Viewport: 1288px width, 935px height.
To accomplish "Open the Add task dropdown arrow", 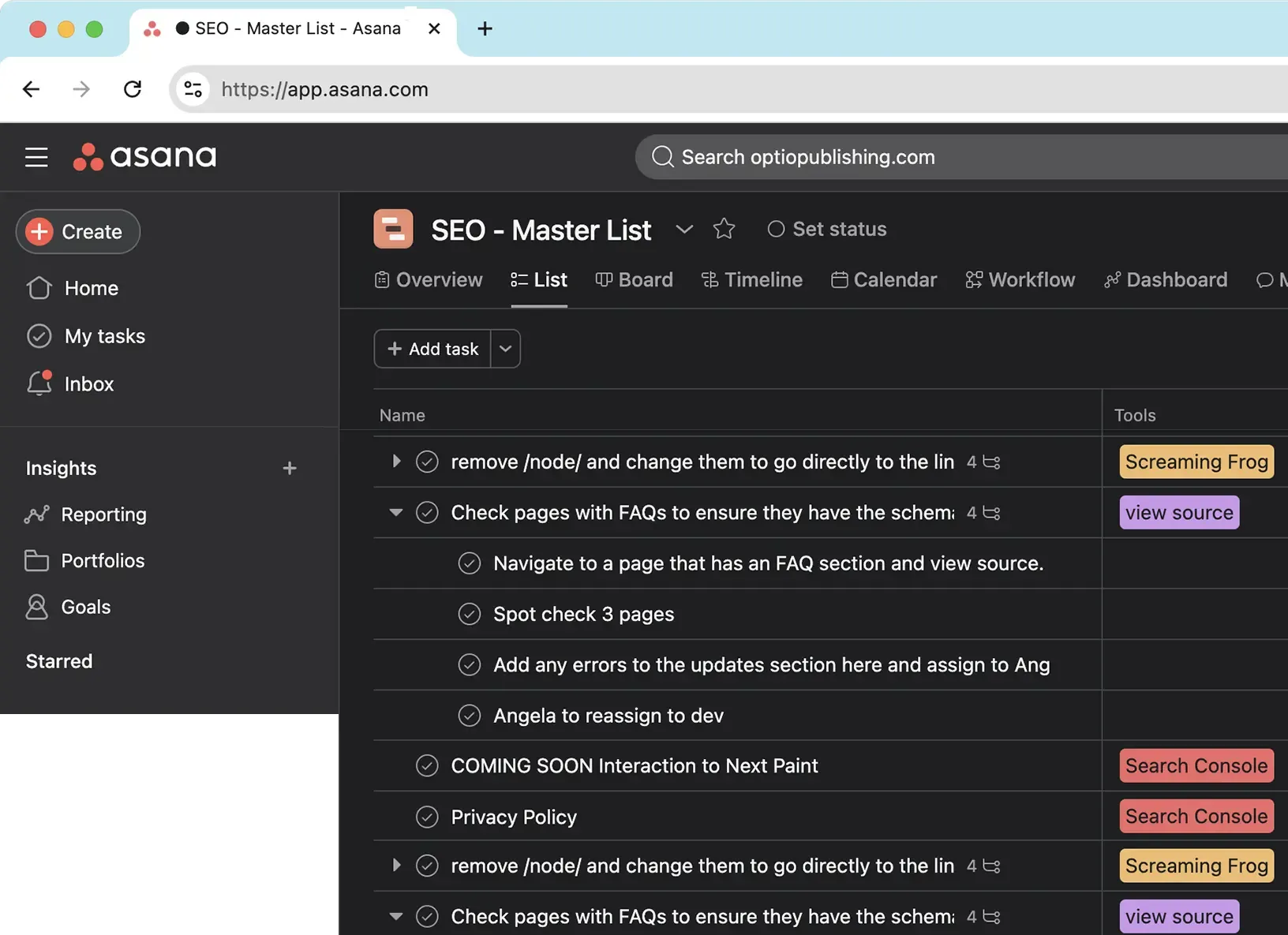I will (506, 349).
